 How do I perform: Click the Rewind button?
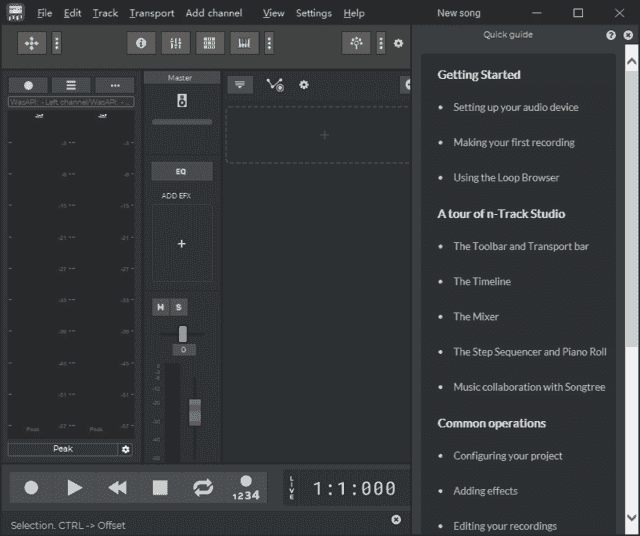pyautogui.click(x=117, y=488)
